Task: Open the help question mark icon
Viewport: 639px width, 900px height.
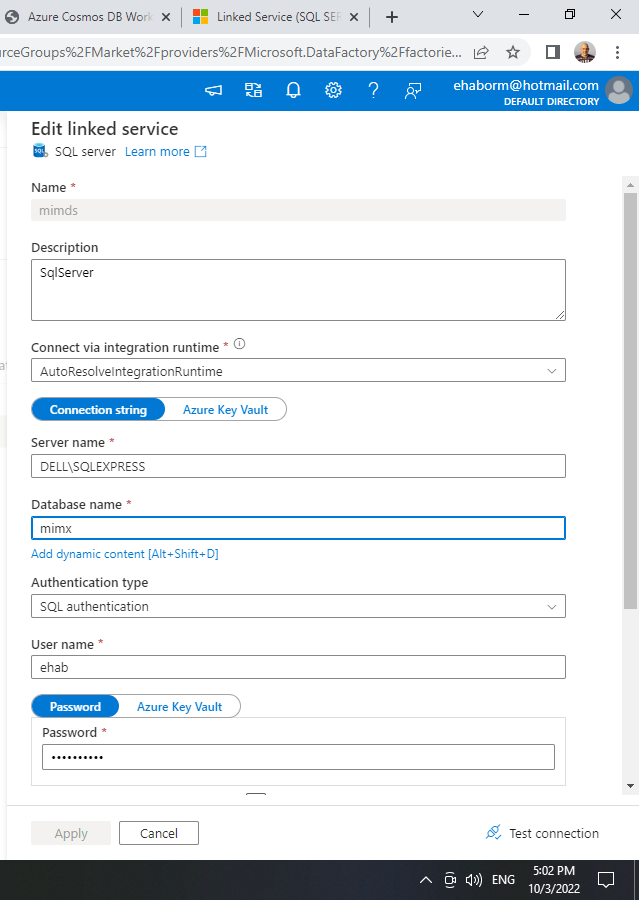Action: (x=373, y=90)
